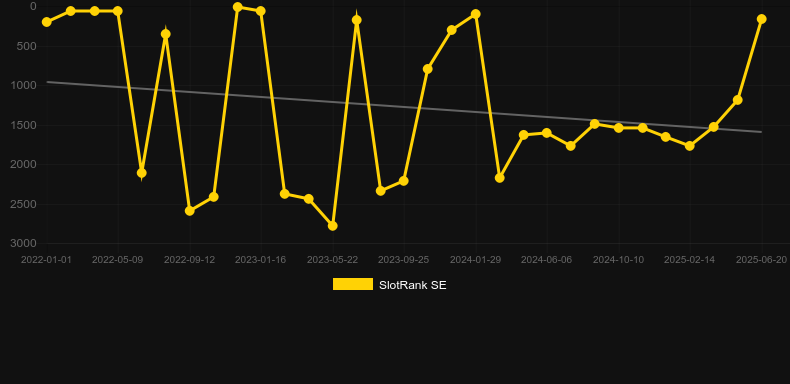This screenshot has width=790, height=384.
Task: Select the data point above 2024-10-10
Action: coord(619,128)
